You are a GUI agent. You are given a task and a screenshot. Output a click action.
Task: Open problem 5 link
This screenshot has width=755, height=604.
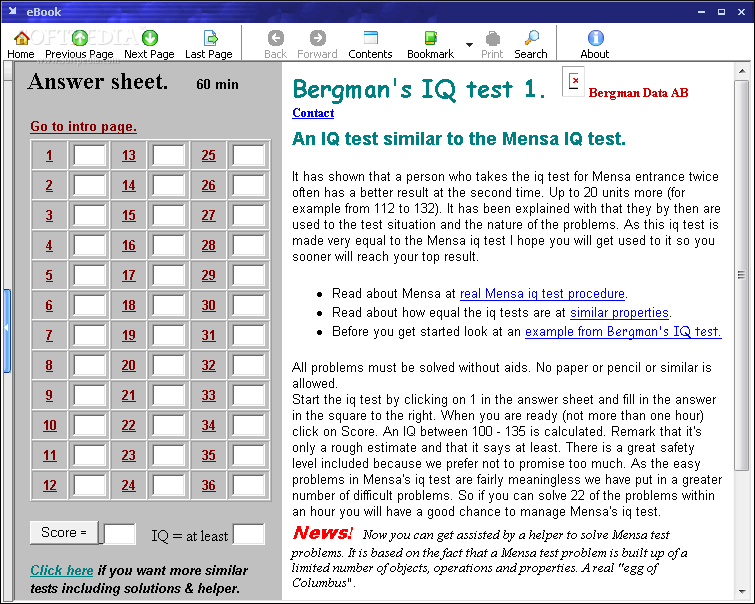(49, 276)
